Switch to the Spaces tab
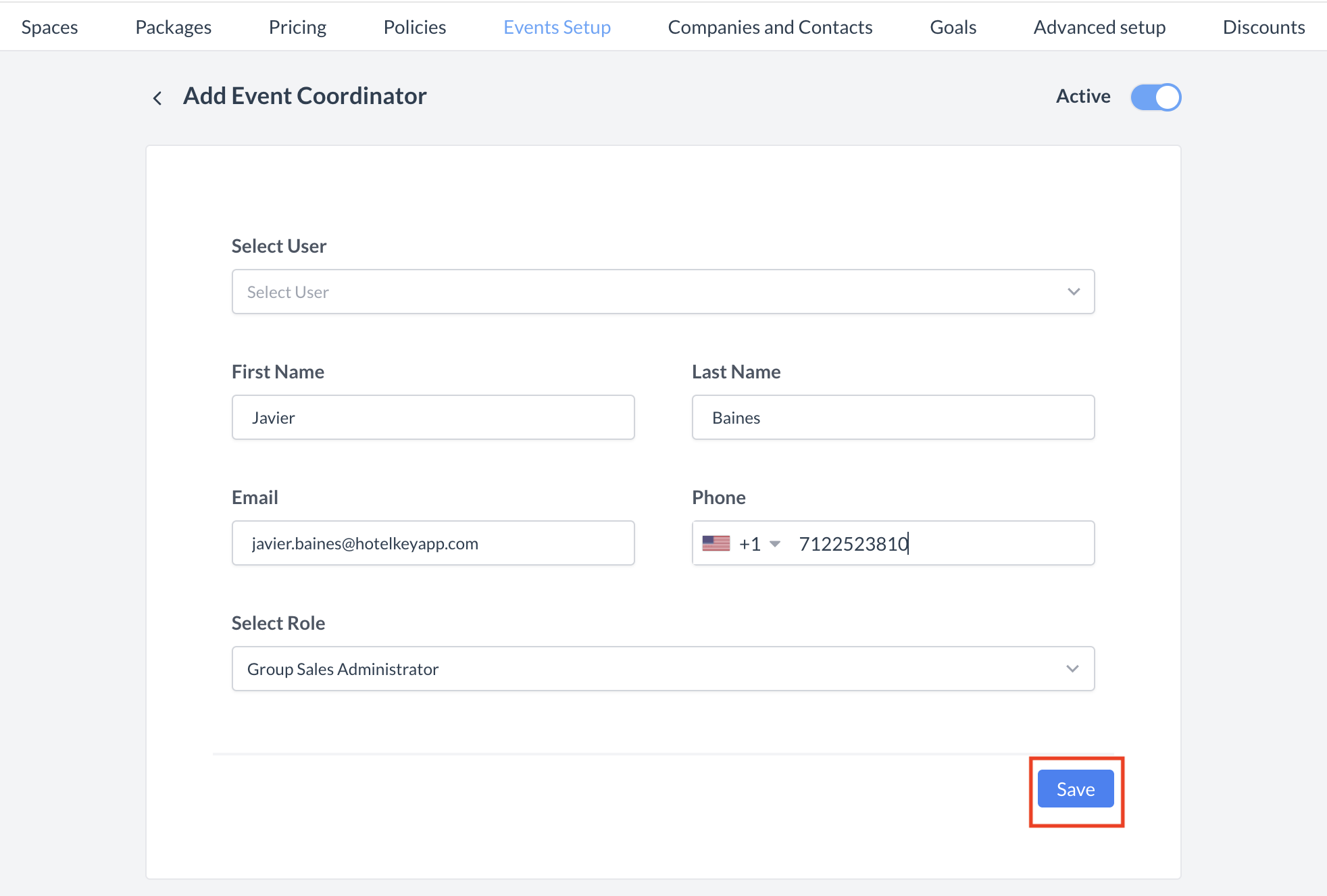The image size is (1327, 896). tap(49, 27)
